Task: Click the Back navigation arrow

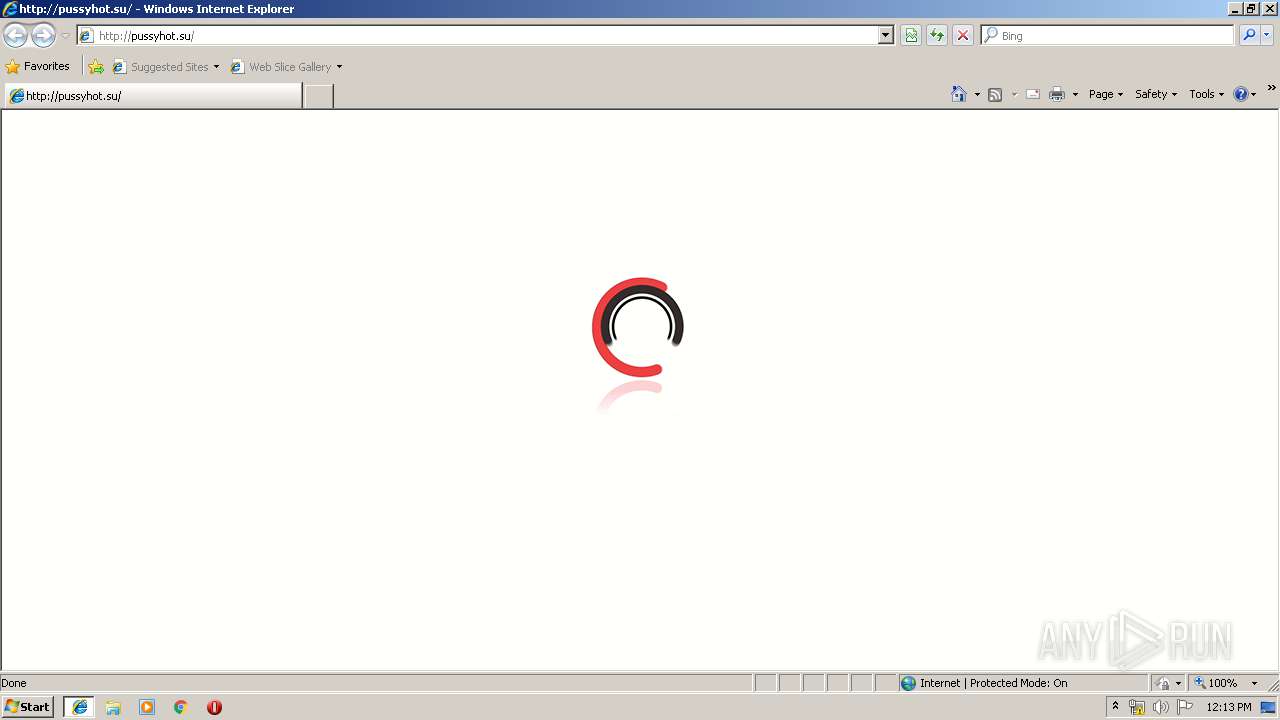Action: click(x=16, y=36)
